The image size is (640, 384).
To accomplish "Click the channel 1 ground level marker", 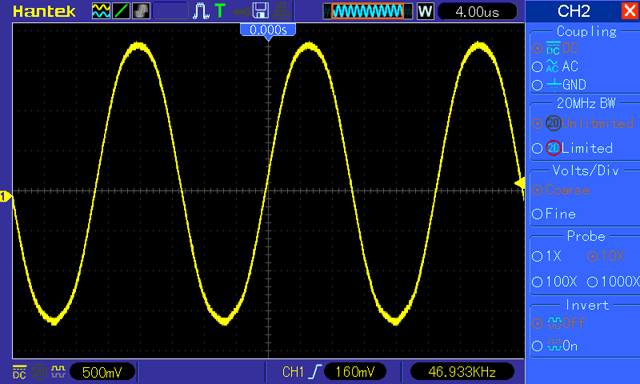I will [6, 196].
